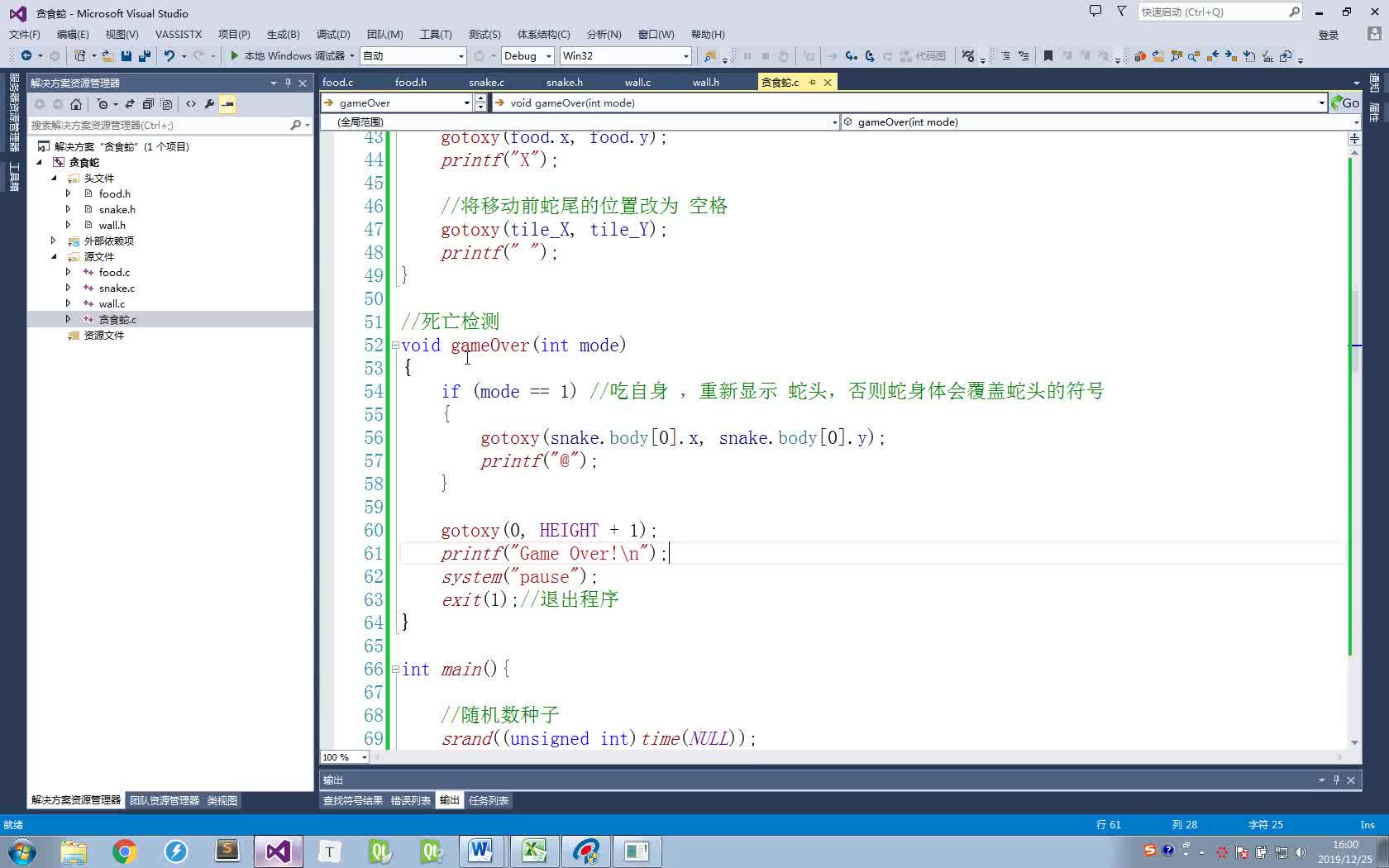Open the Win32 platform dropdown
Viewport: 1389px width, 868px height.
[x=625, y=55]
